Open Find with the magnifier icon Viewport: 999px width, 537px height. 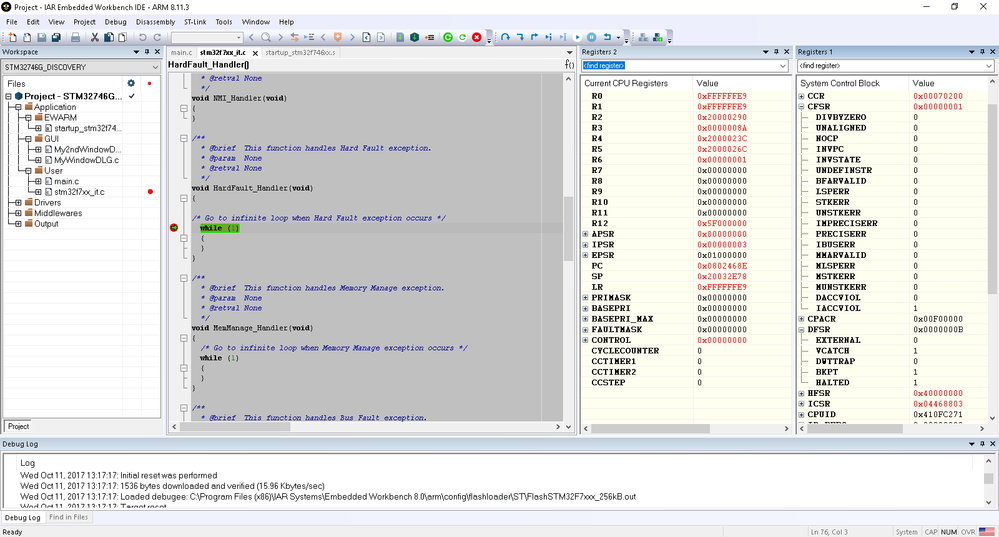tap(266, 38)
